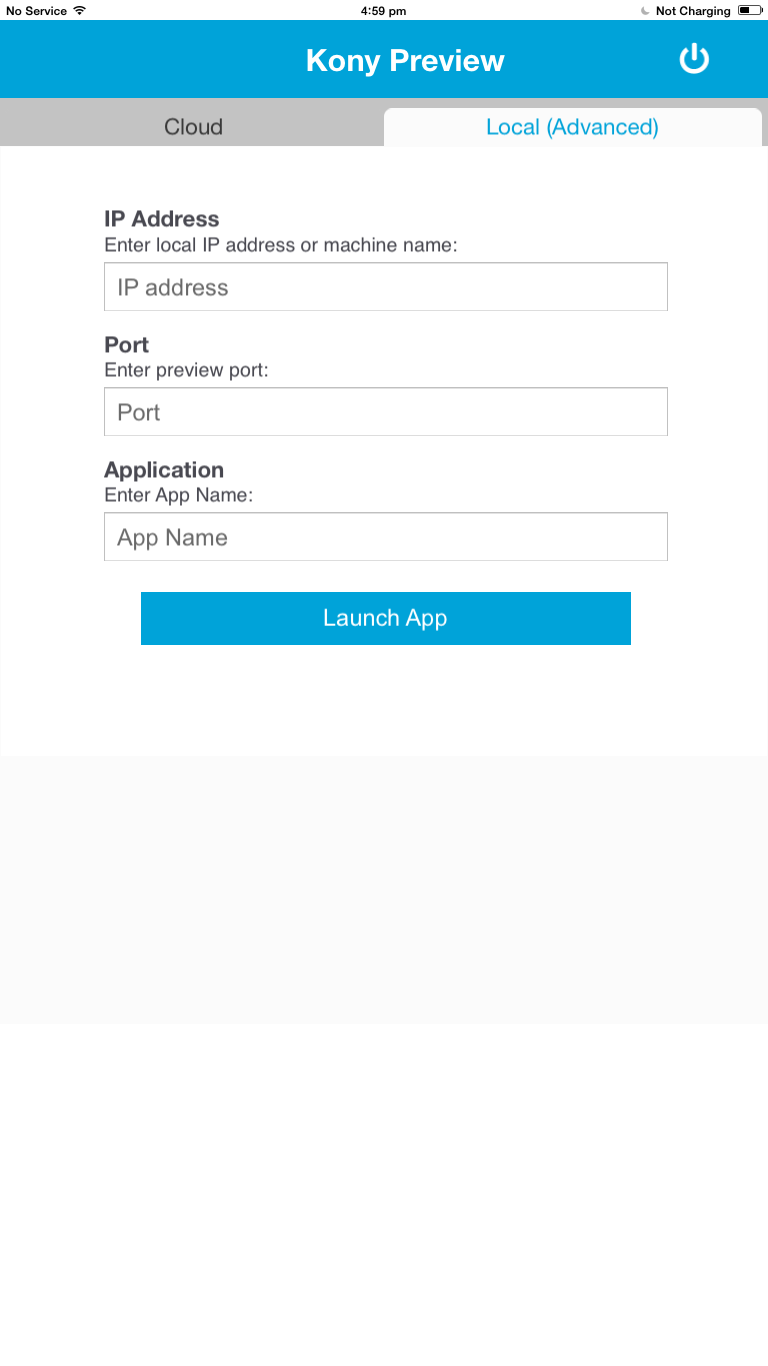768x1366 pixels.
Task: Tap the power icon in the header
Action: coord(694,60)
